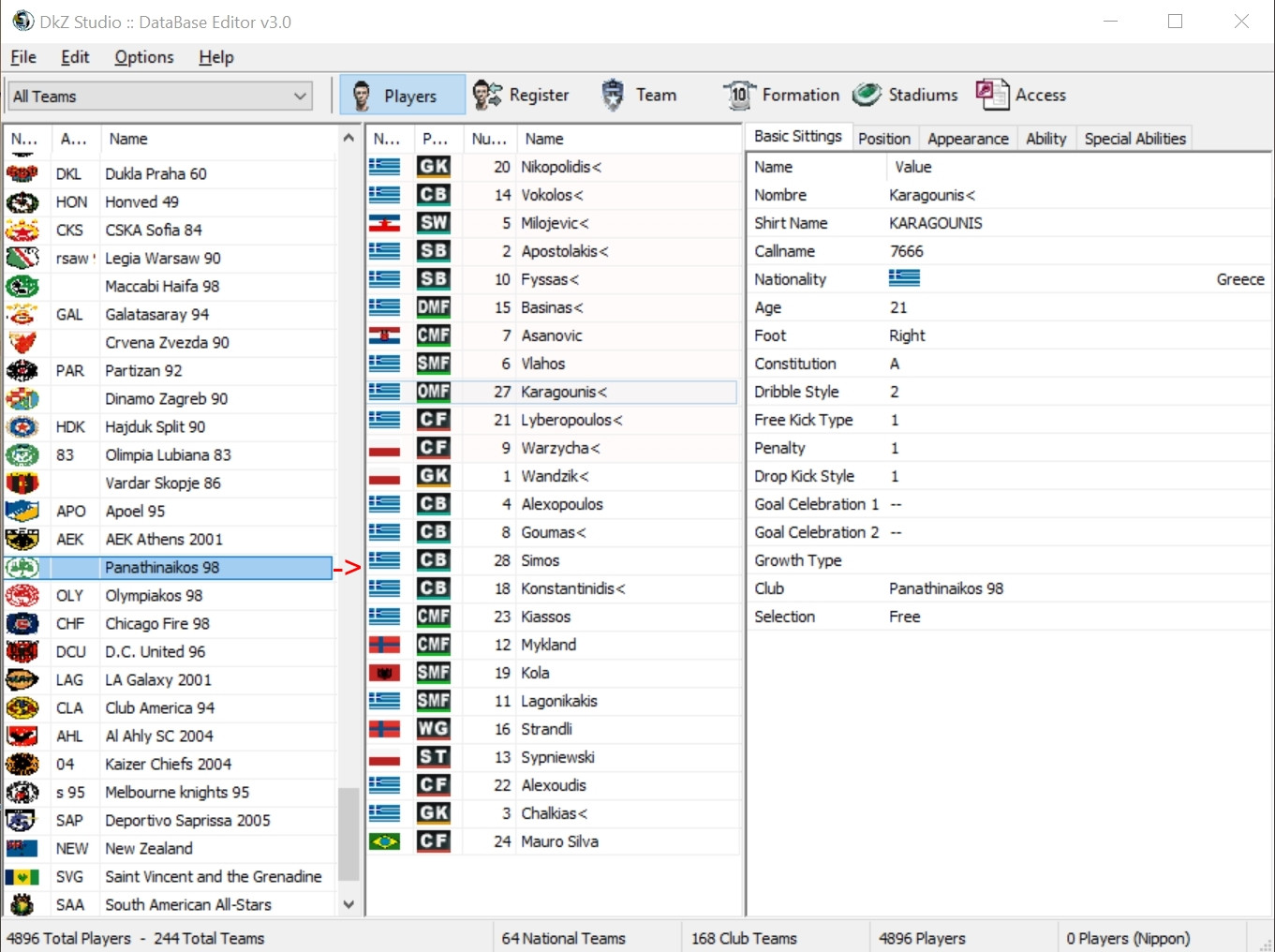This screenshot has width=1275, height=952.
Task: Select the Basic Sittings tab
Action: [x=798, y=136]
